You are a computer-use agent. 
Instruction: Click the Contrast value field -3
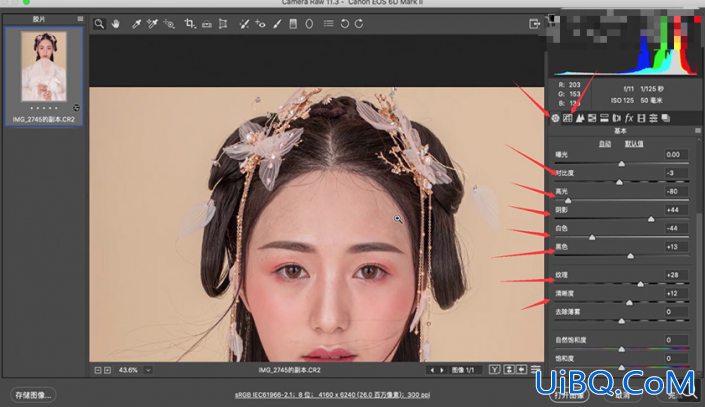676,173
